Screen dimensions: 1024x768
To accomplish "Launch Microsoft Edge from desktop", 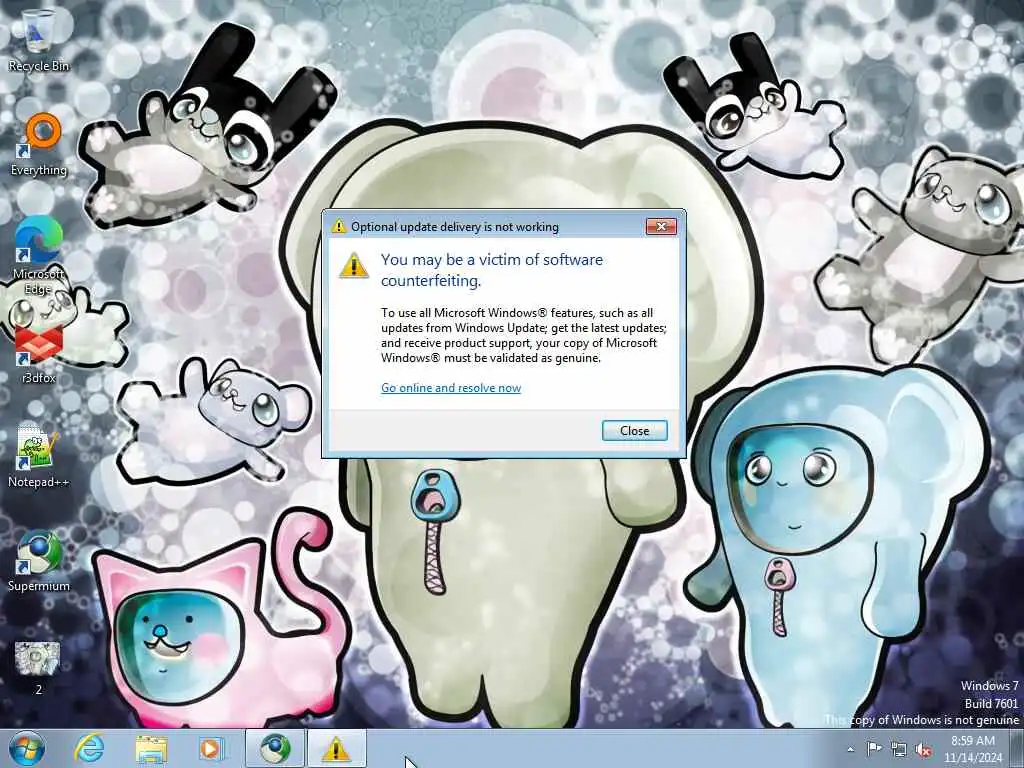I will click(38, 255).
